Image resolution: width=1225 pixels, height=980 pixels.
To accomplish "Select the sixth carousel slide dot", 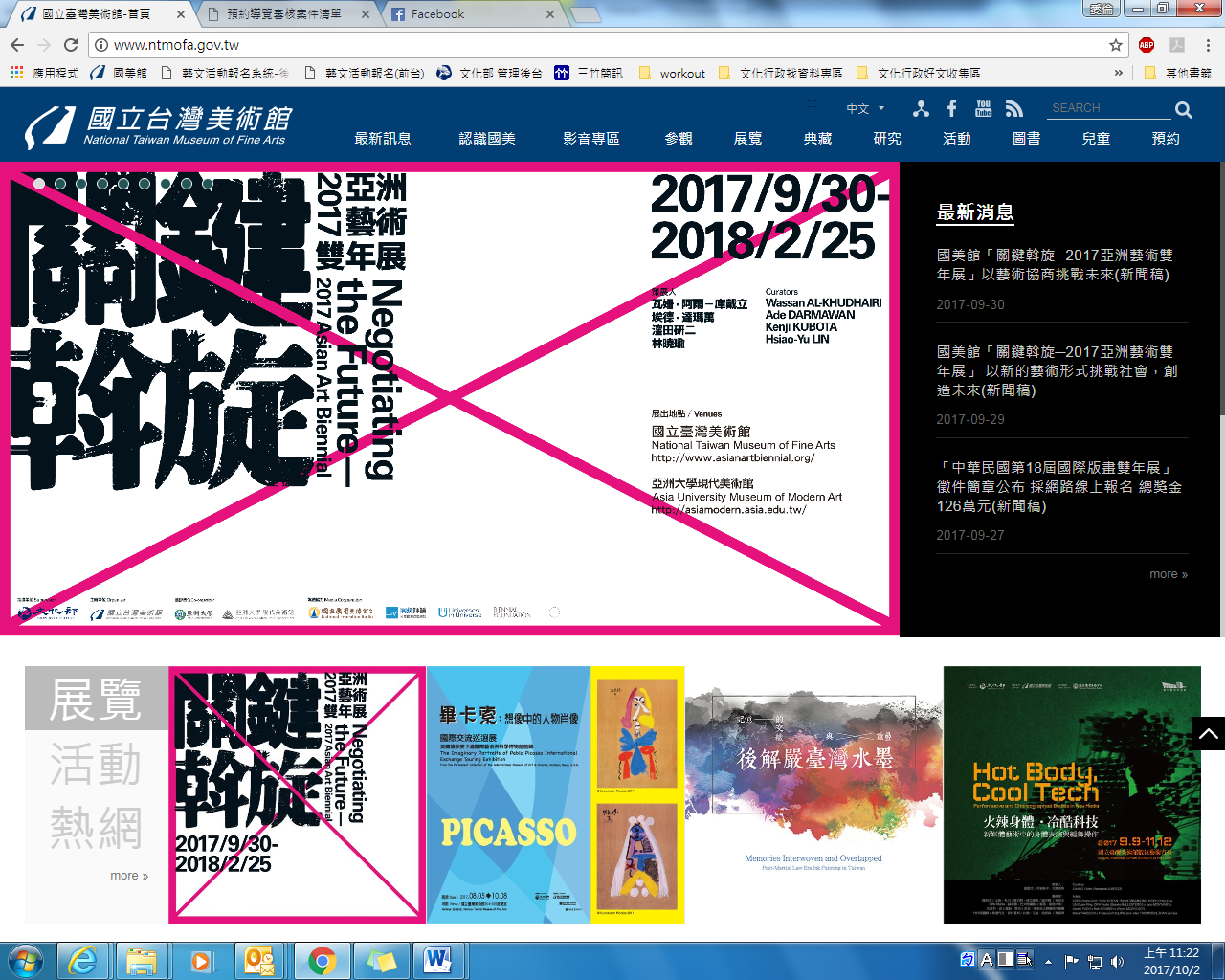I will 145,184.
